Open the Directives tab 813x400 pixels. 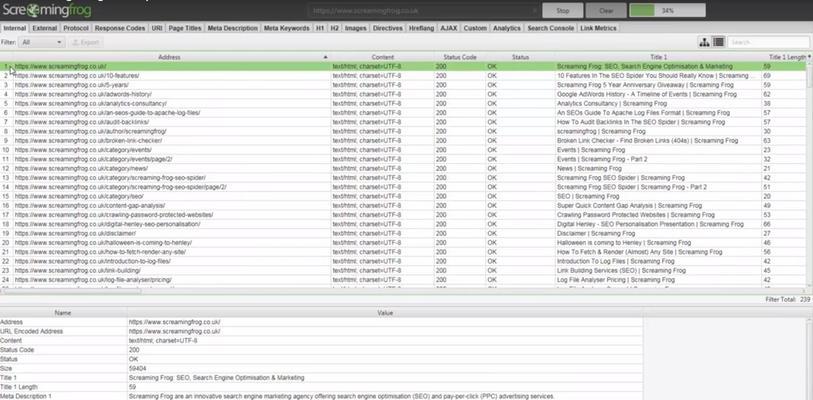(388, 29)
